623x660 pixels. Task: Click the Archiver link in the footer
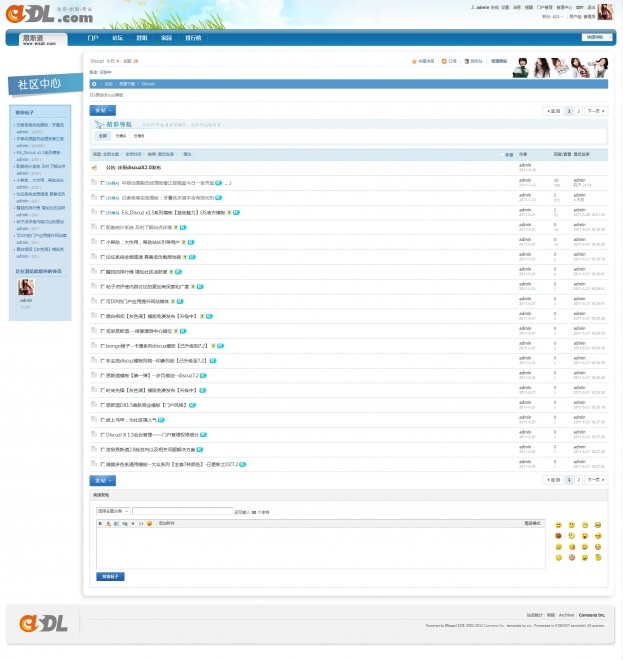pos(567,615)
